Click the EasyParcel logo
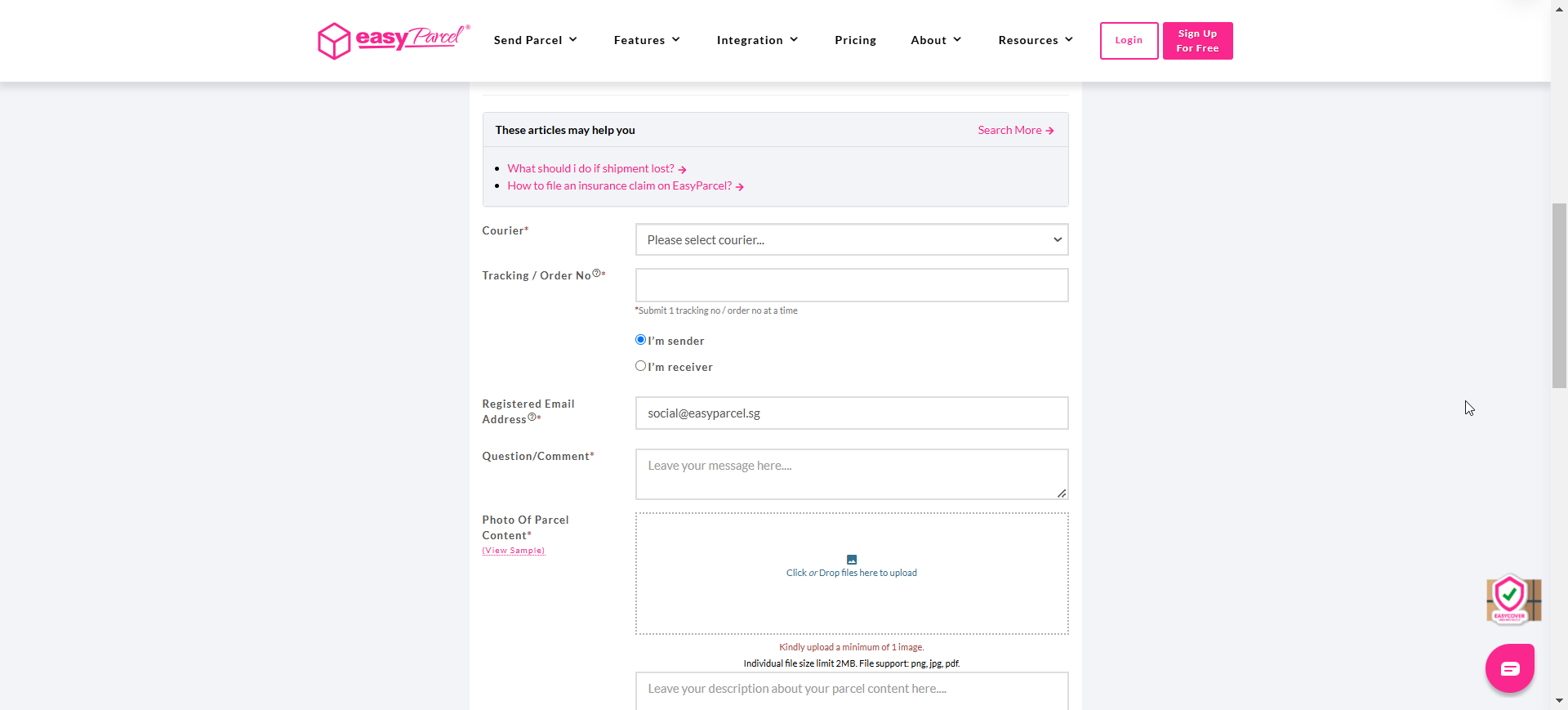The width and height of the screenshot is (1568, 710). (394, 40)
